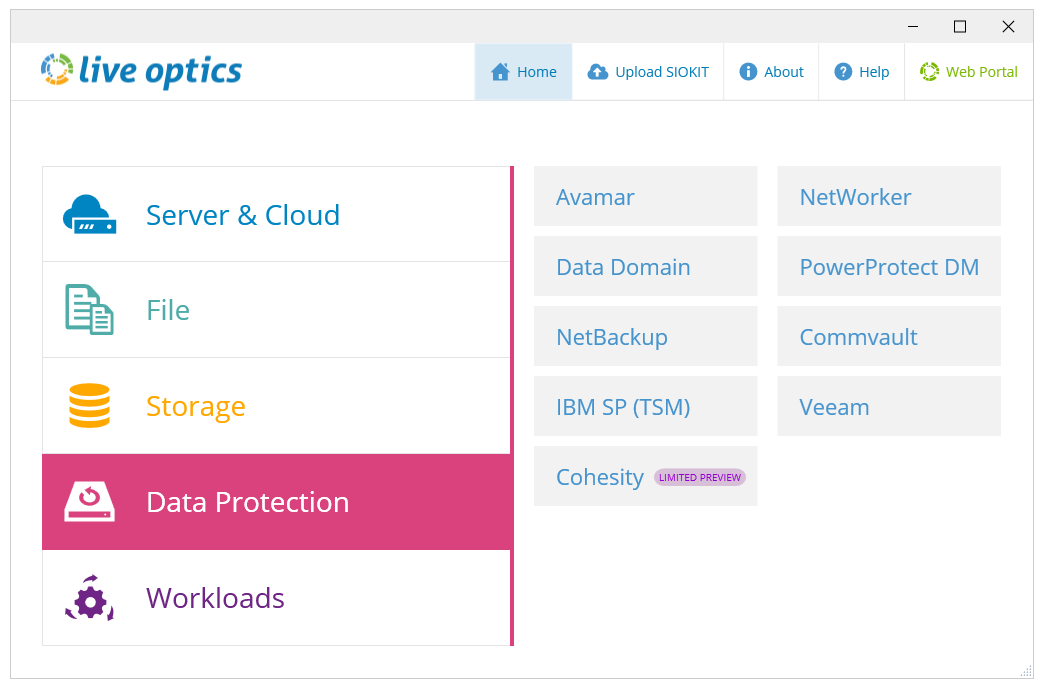Open the Web Portal label
This screenshot has height=695, width=1047.
(982, 72)
